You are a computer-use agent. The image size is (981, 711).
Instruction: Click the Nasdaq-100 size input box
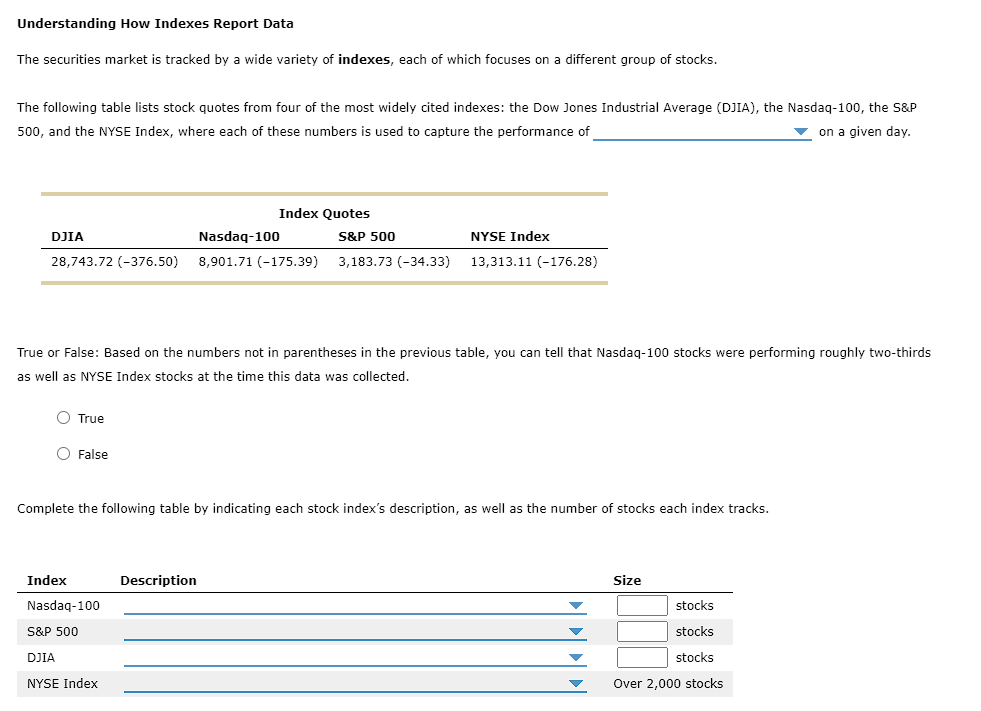coord(642,605)
